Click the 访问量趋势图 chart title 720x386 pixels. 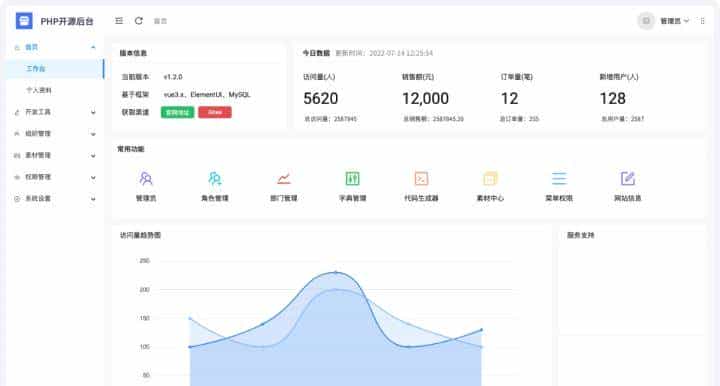point(141,235)
